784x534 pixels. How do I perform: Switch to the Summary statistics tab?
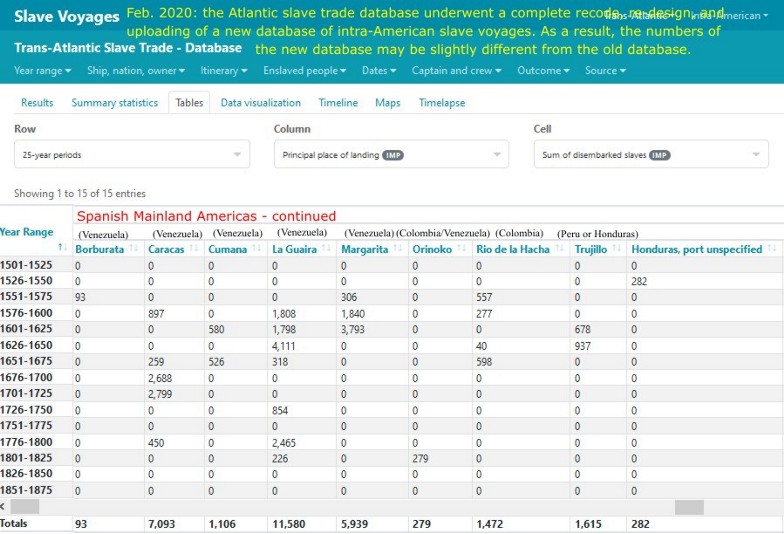[114, 103]
